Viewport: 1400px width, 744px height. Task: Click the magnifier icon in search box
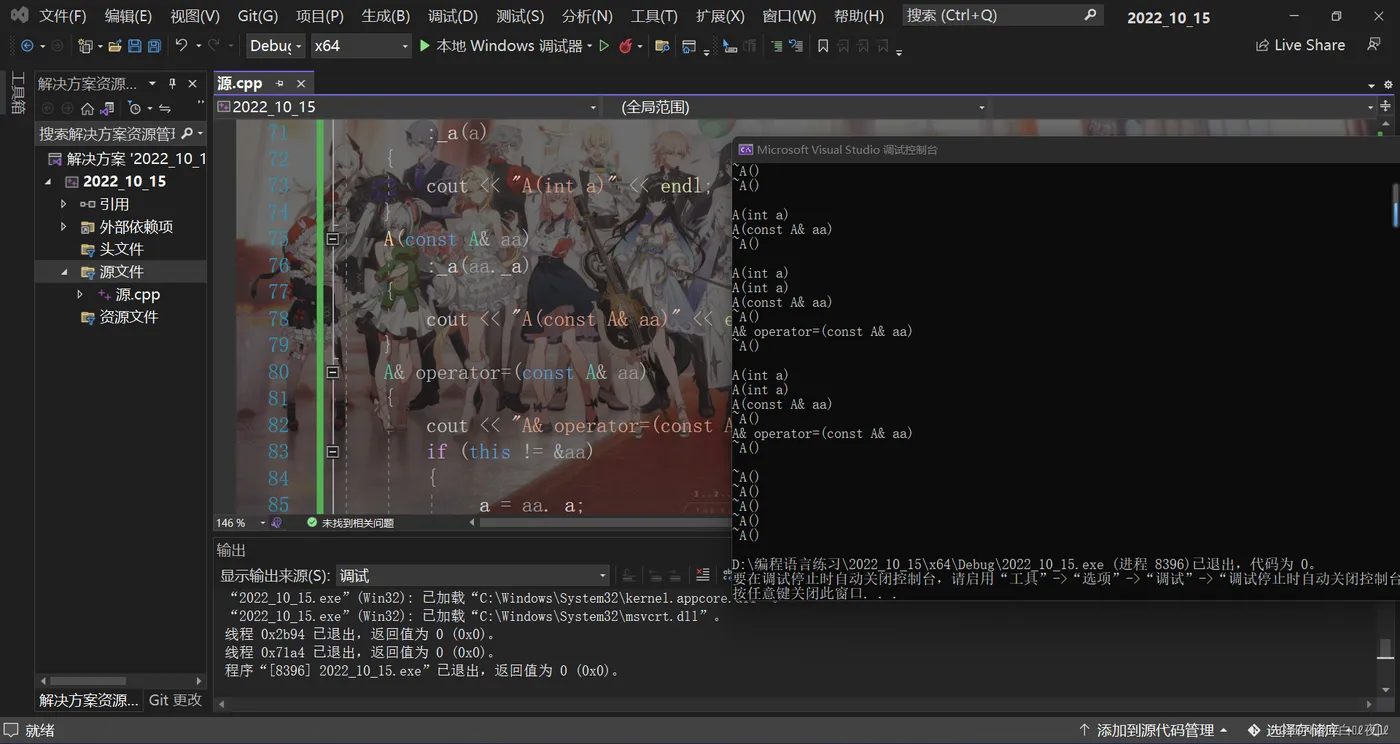tap(1090, 15)
